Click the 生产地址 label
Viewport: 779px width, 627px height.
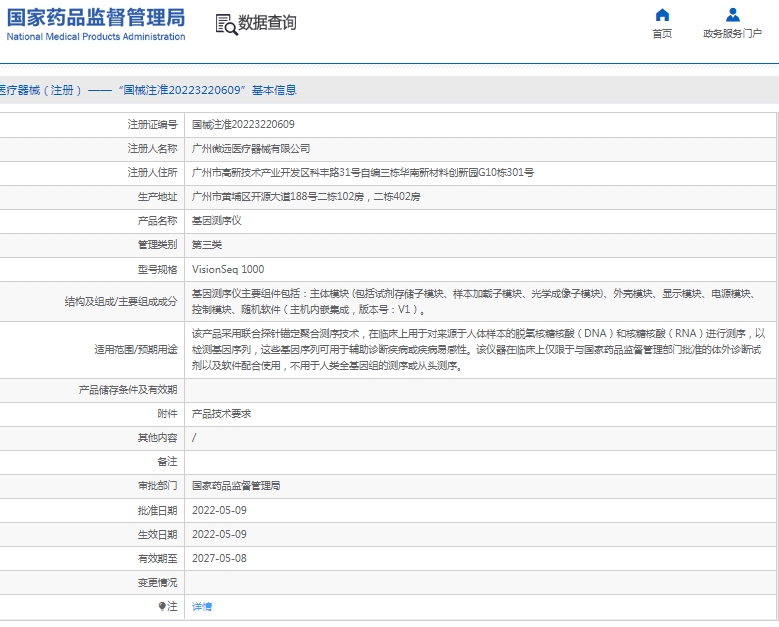(157, 197)
